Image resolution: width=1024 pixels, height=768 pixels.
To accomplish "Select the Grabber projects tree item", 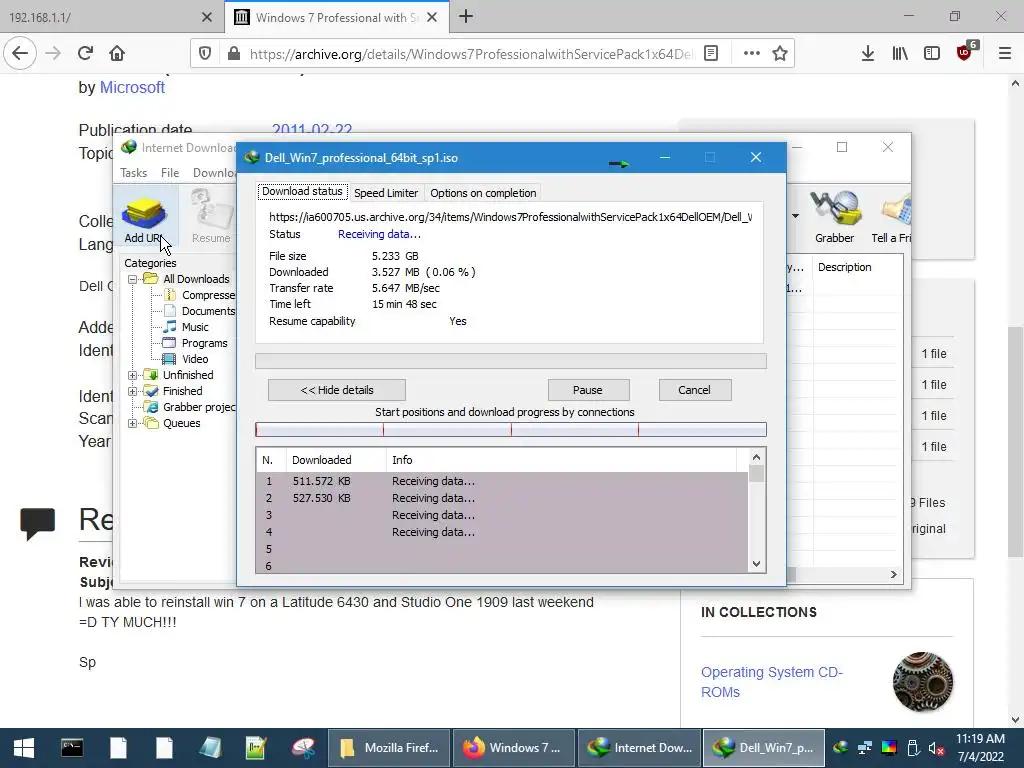I will pyautogui.click(x=191, y=408).
